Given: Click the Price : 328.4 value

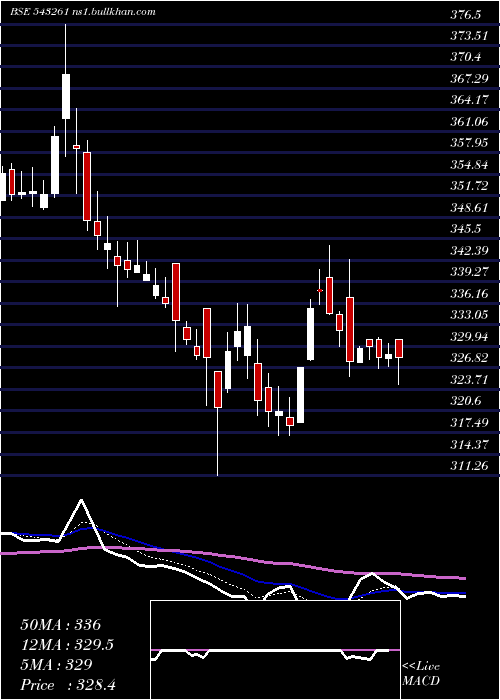Looking at the screenshot, I should [68, 684].
